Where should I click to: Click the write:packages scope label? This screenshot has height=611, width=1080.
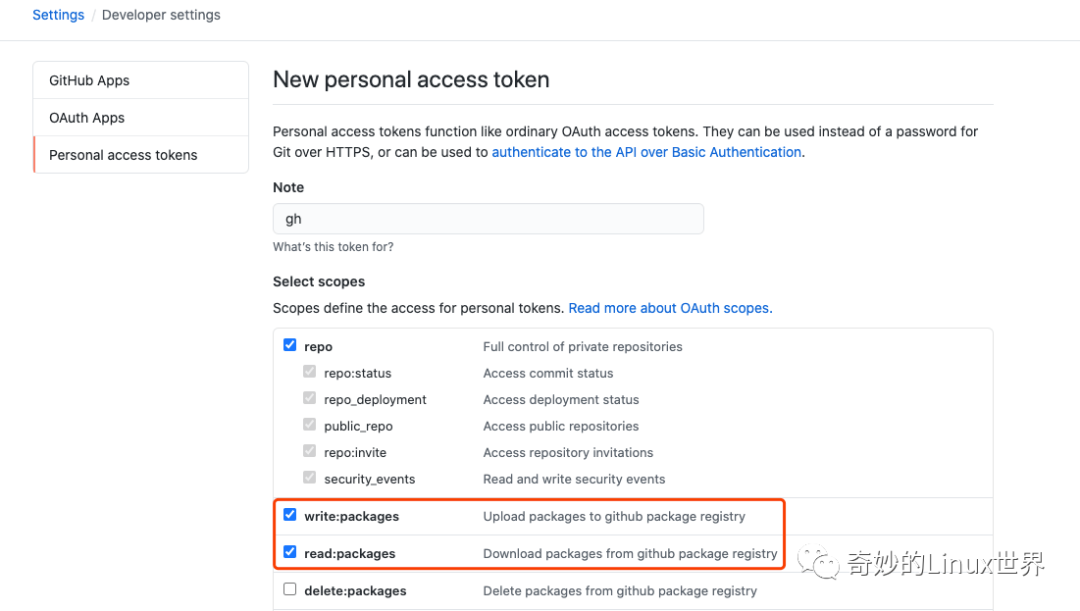(351, 515)
